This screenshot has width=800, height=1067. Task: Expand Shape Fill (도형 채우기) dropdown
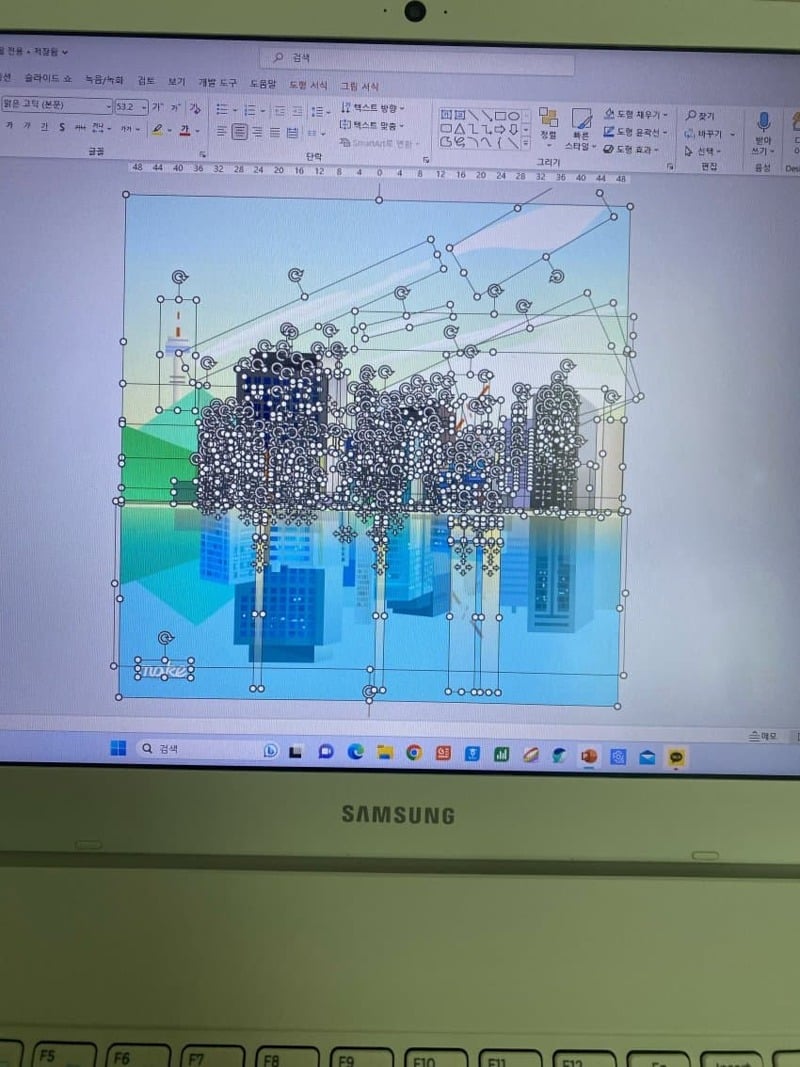[666, 115]
